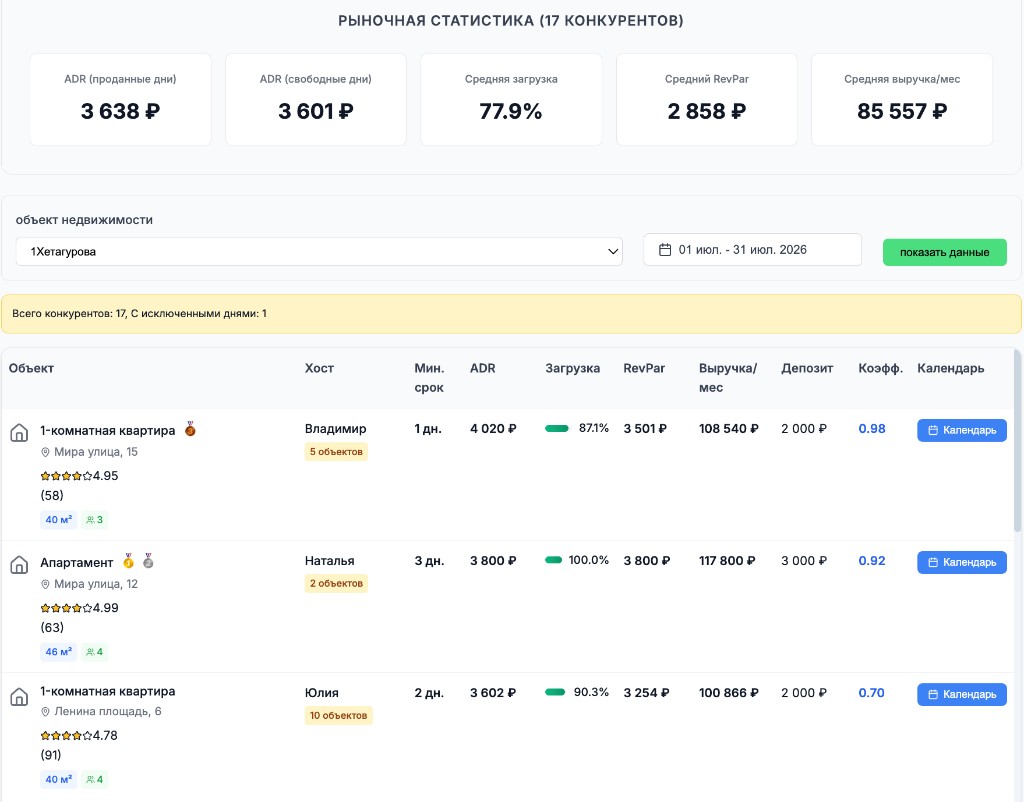Screen dimensions: 1024x802
Task: Click location pin beside Мира улица, 15
Action: click(45, 452)
